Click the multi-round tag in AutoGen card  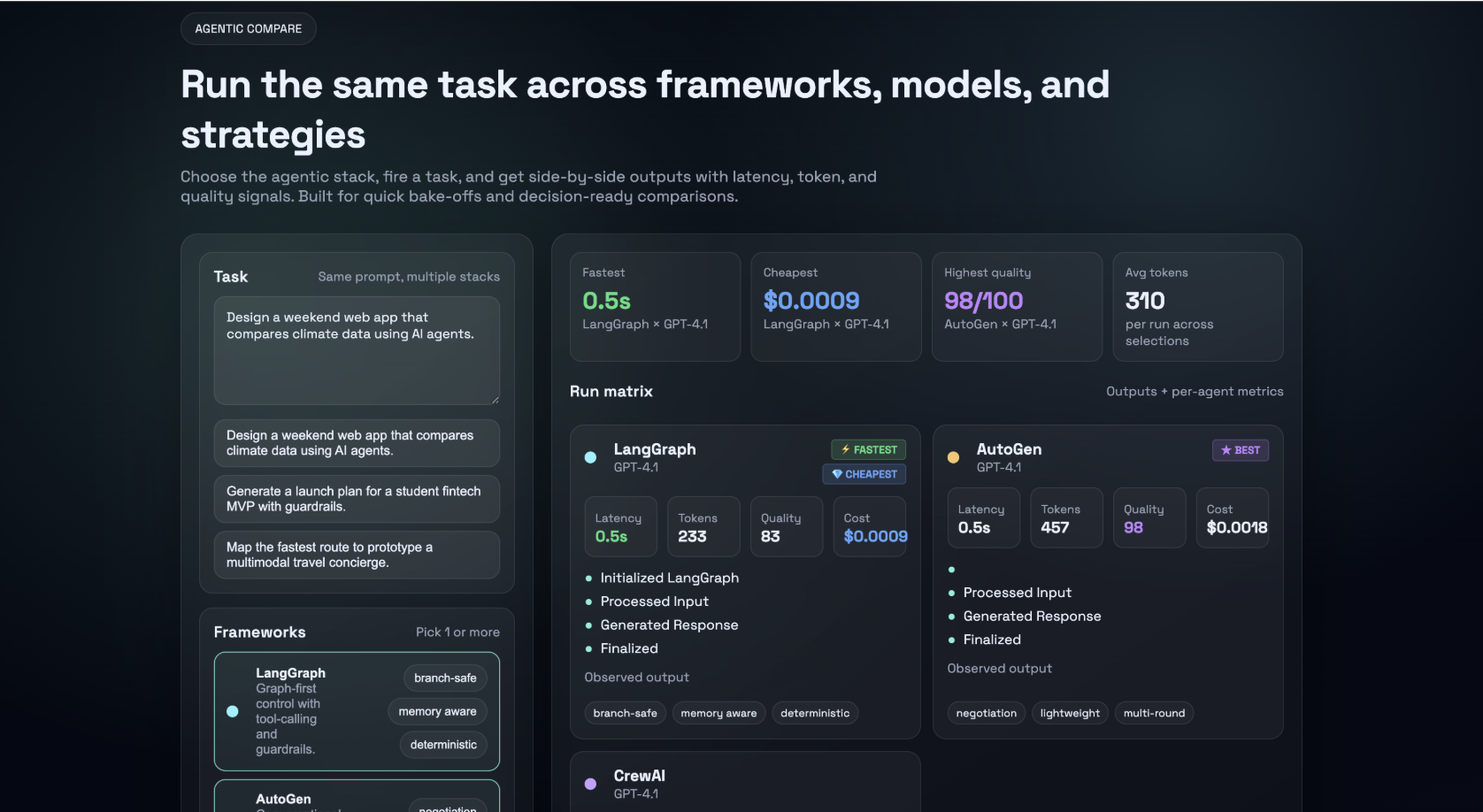tap(1153, 713)
